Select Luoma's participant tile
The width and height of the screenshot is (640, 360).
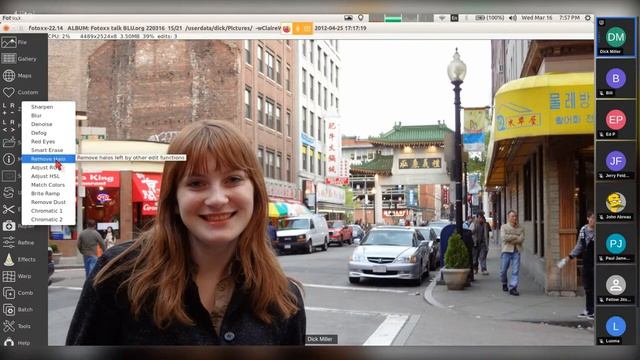(616, 327)
